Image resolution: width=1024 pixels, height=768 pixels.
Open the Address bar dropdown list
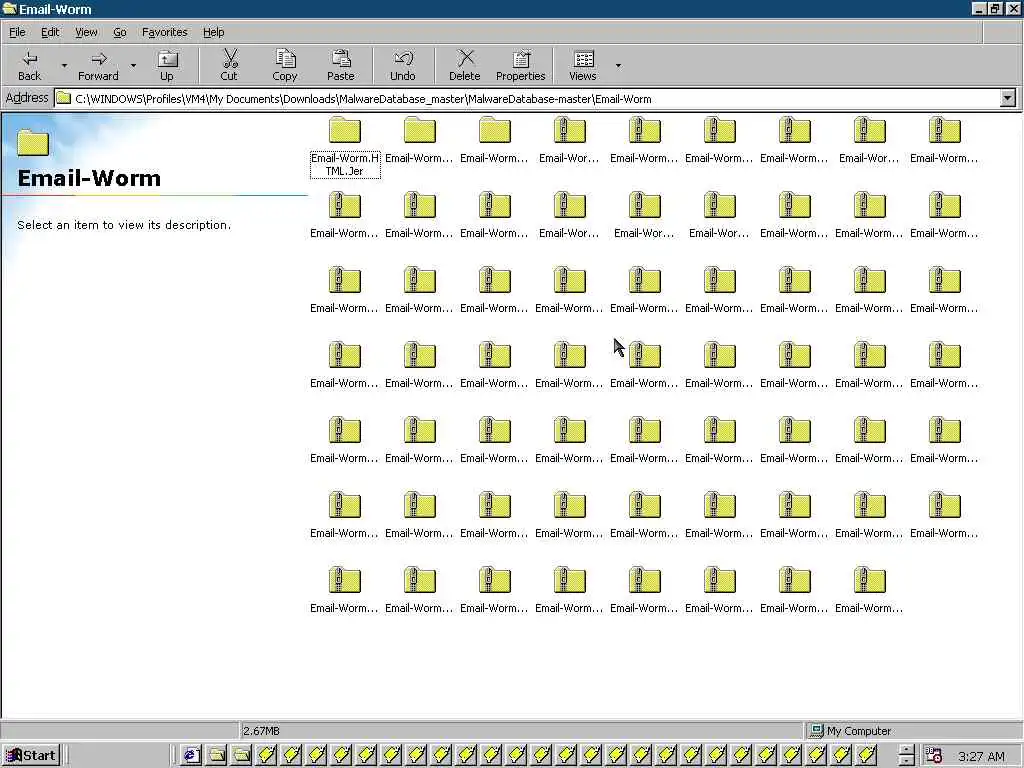[x=1008, y=99]
